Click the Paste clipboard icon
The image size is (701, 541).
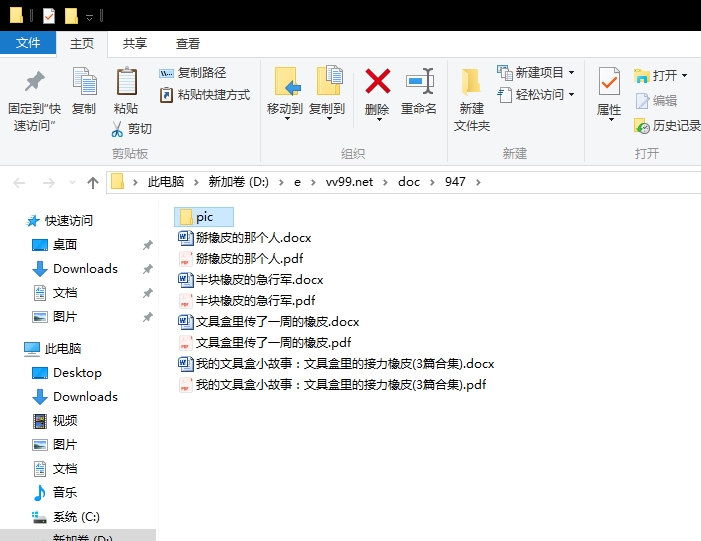[127, 81]
